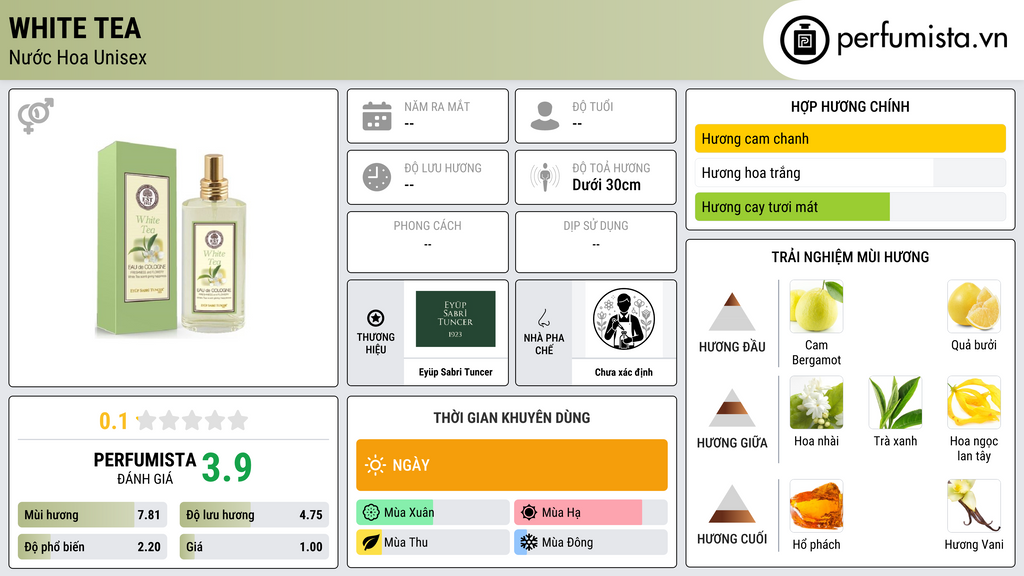Click the Phong cách card
The width and height of the screenshot is (1024, 576).
[x=428, y=242]
